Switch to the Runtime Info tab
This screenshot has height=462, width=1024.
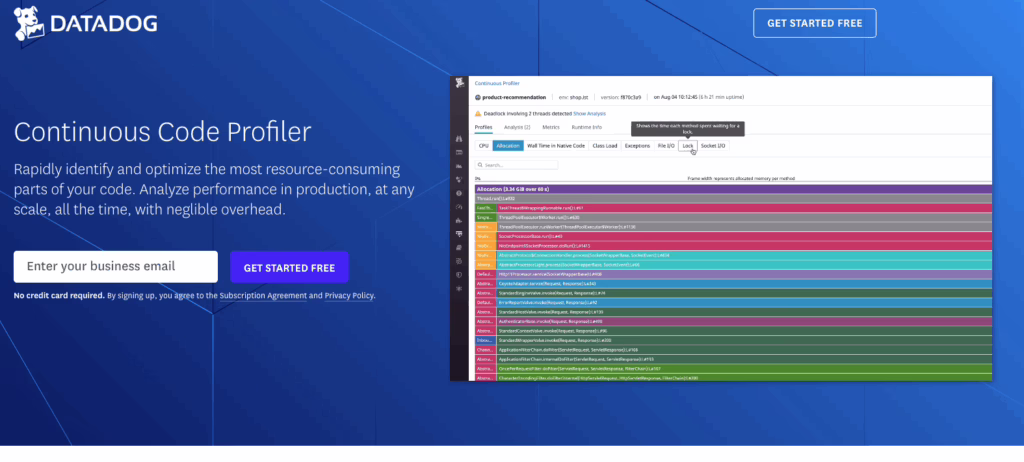coord(586,127)
